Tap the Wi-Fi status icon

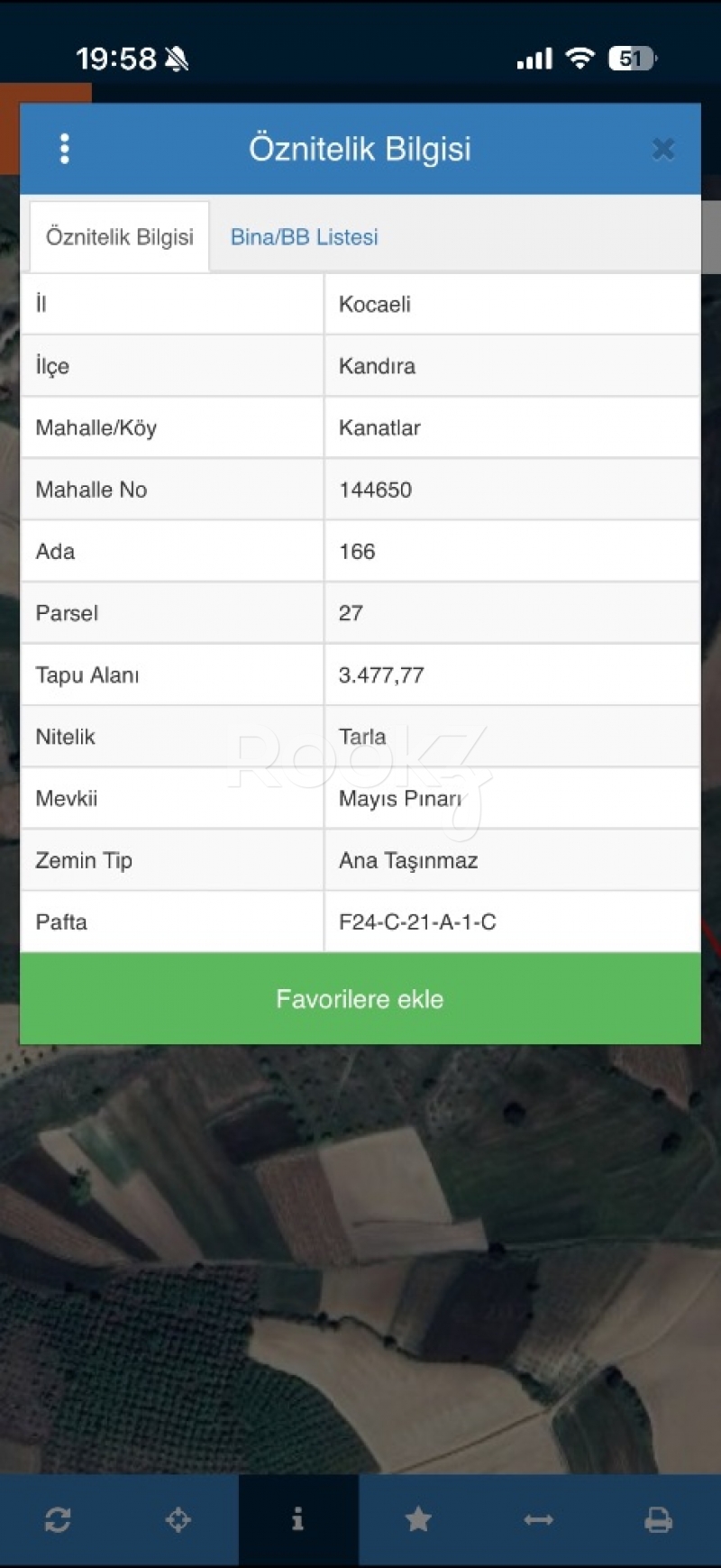click(x=580, y=59)
